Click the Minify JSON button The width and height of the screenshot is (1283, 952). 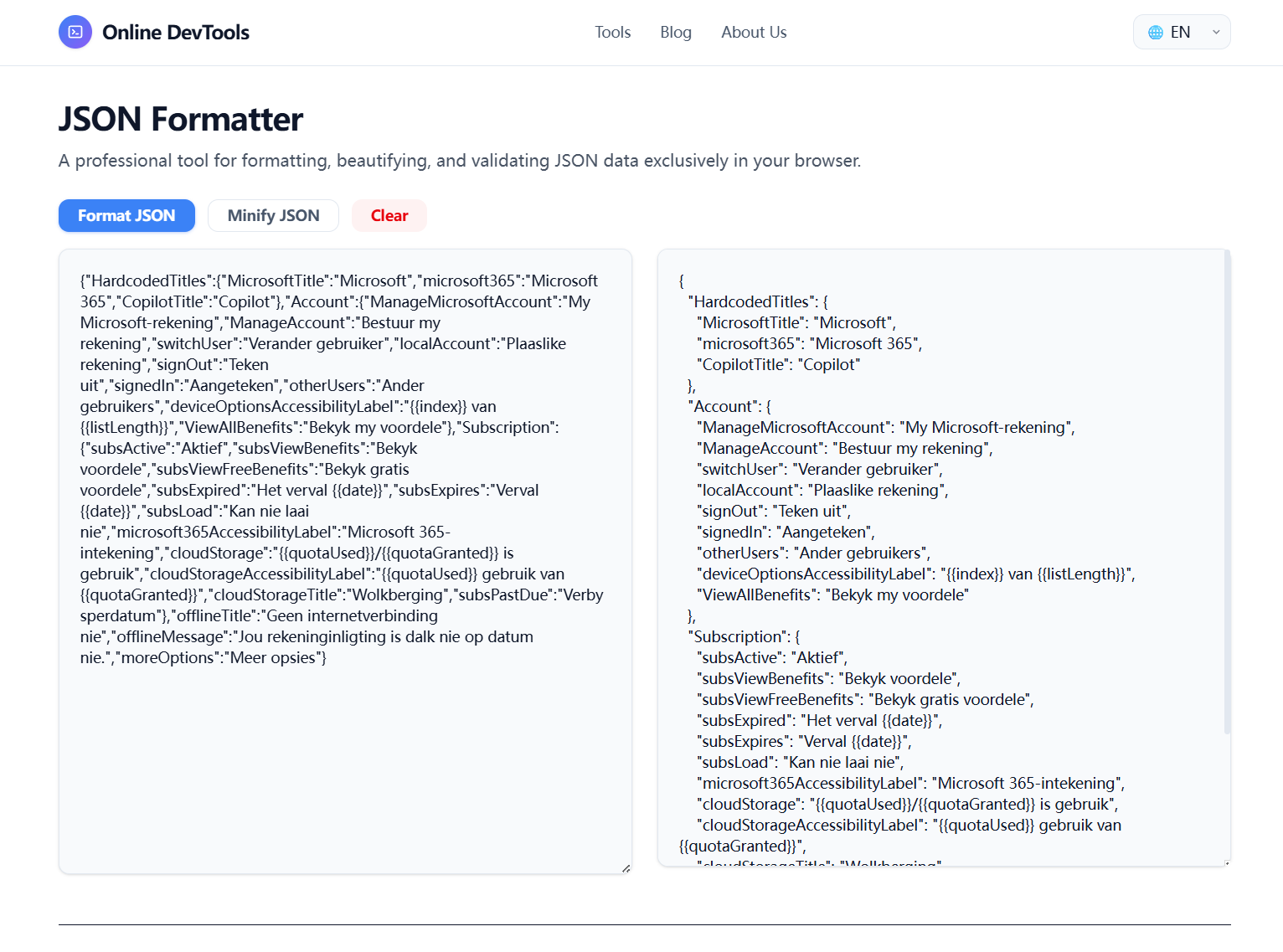tap(273, 215)
